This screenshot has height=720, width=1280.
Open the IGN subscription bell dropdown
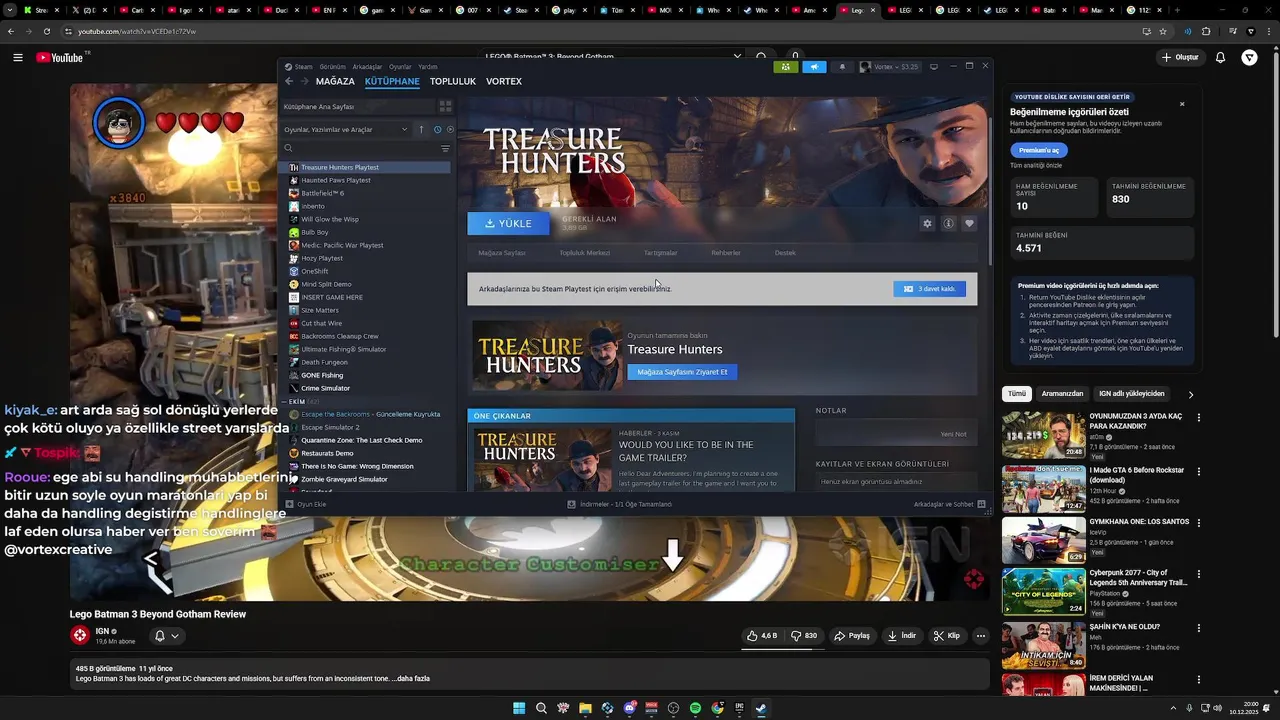[x=167, y=635]
